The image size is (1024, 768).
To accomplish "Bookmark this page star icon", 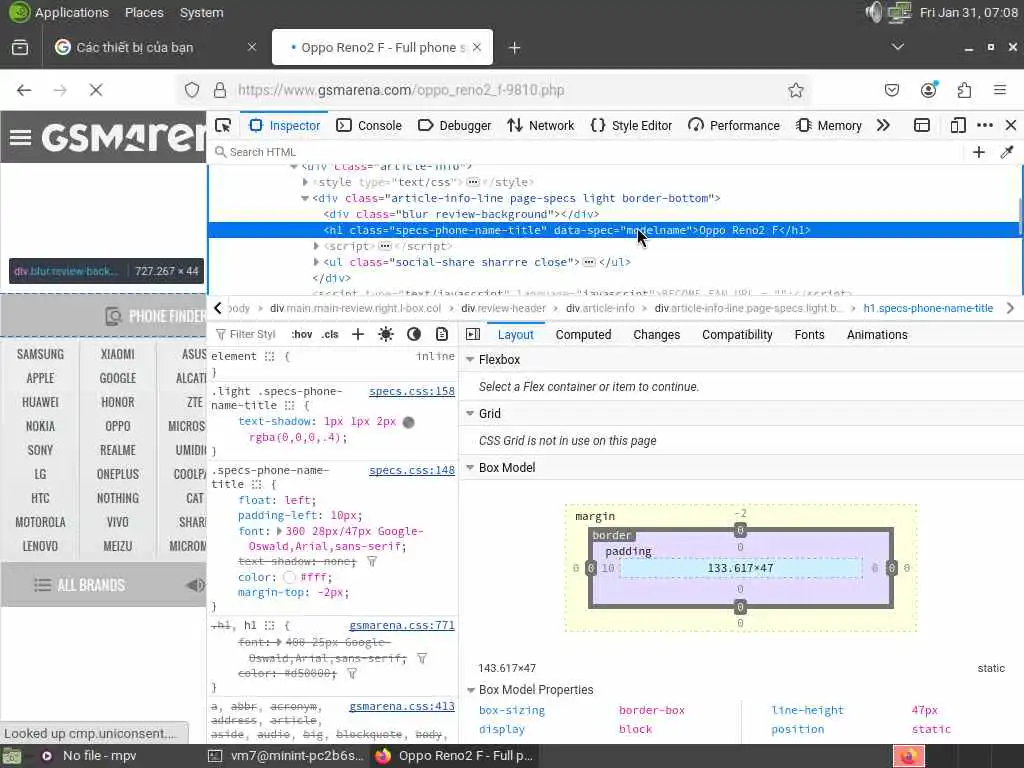I will tap(795, 90).
